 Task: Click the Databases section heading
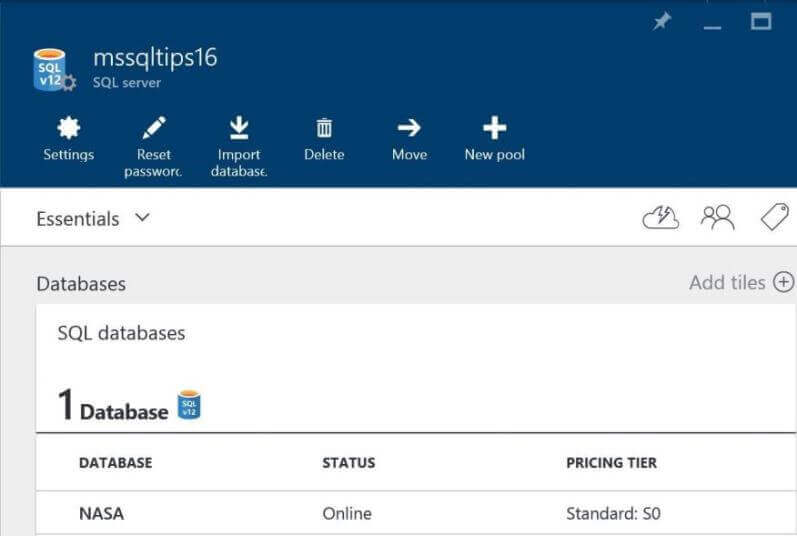pos(81,283)
